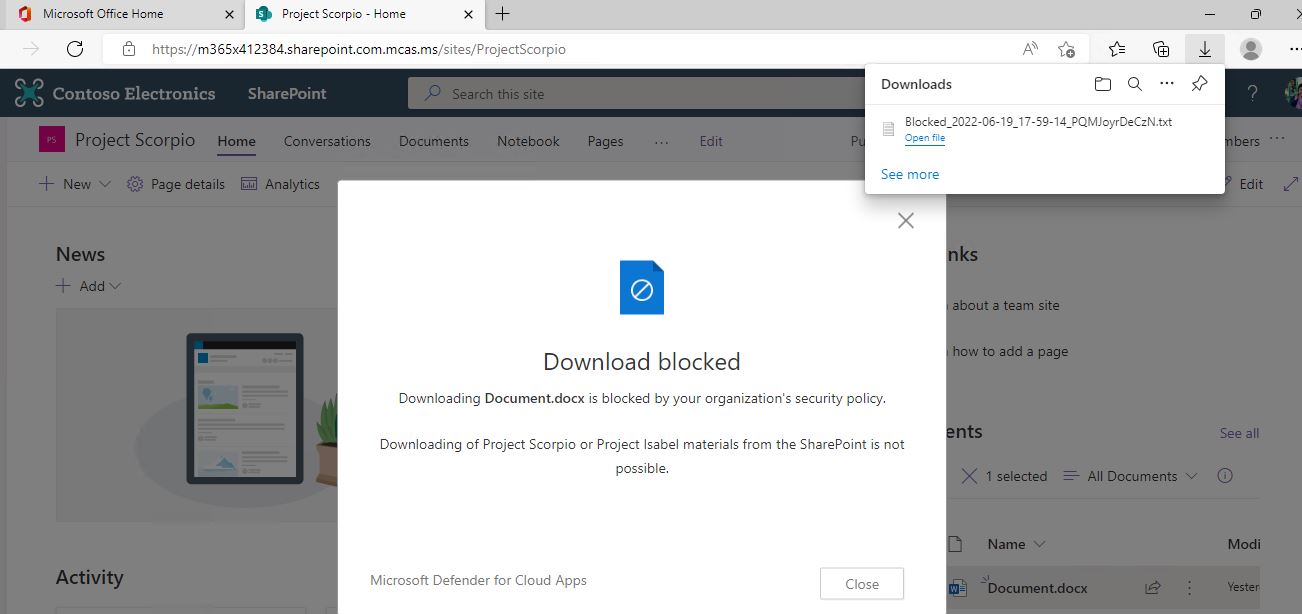Refresh the page with reload icon
Viewport: 1302px width, 614px height.
coord(74,49)
